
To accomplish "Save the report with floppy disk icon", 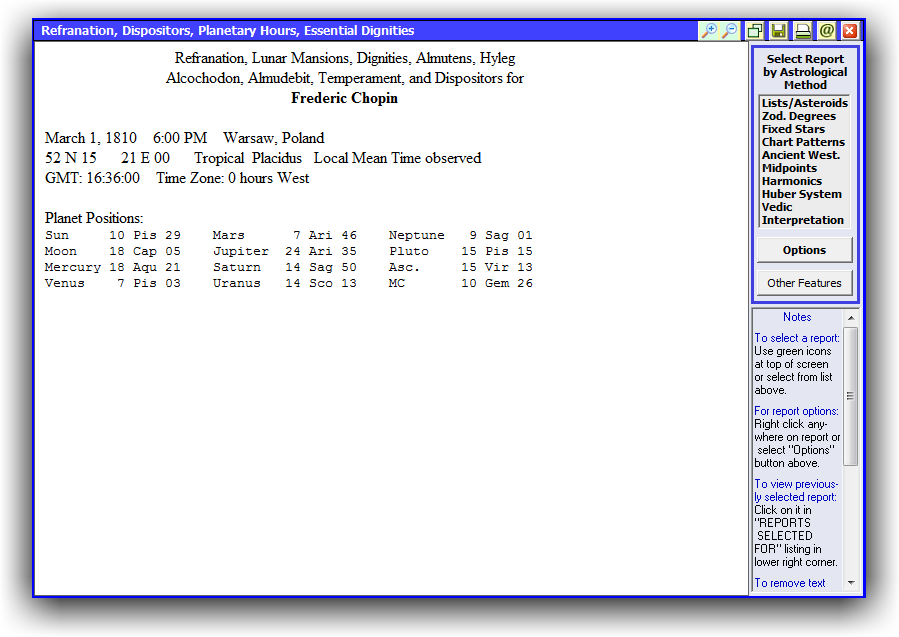I will click(779, 31).
